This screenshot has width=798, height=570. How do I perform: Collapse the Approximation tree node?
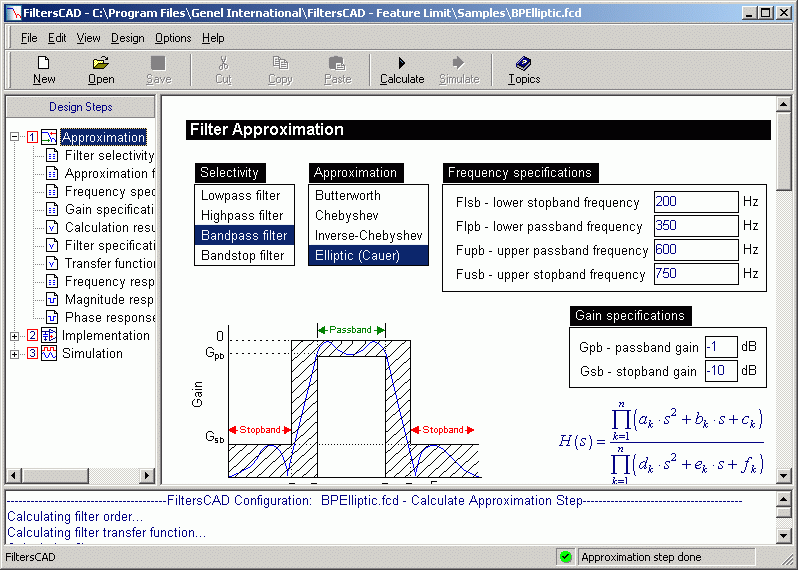click(x=15, y=137)
